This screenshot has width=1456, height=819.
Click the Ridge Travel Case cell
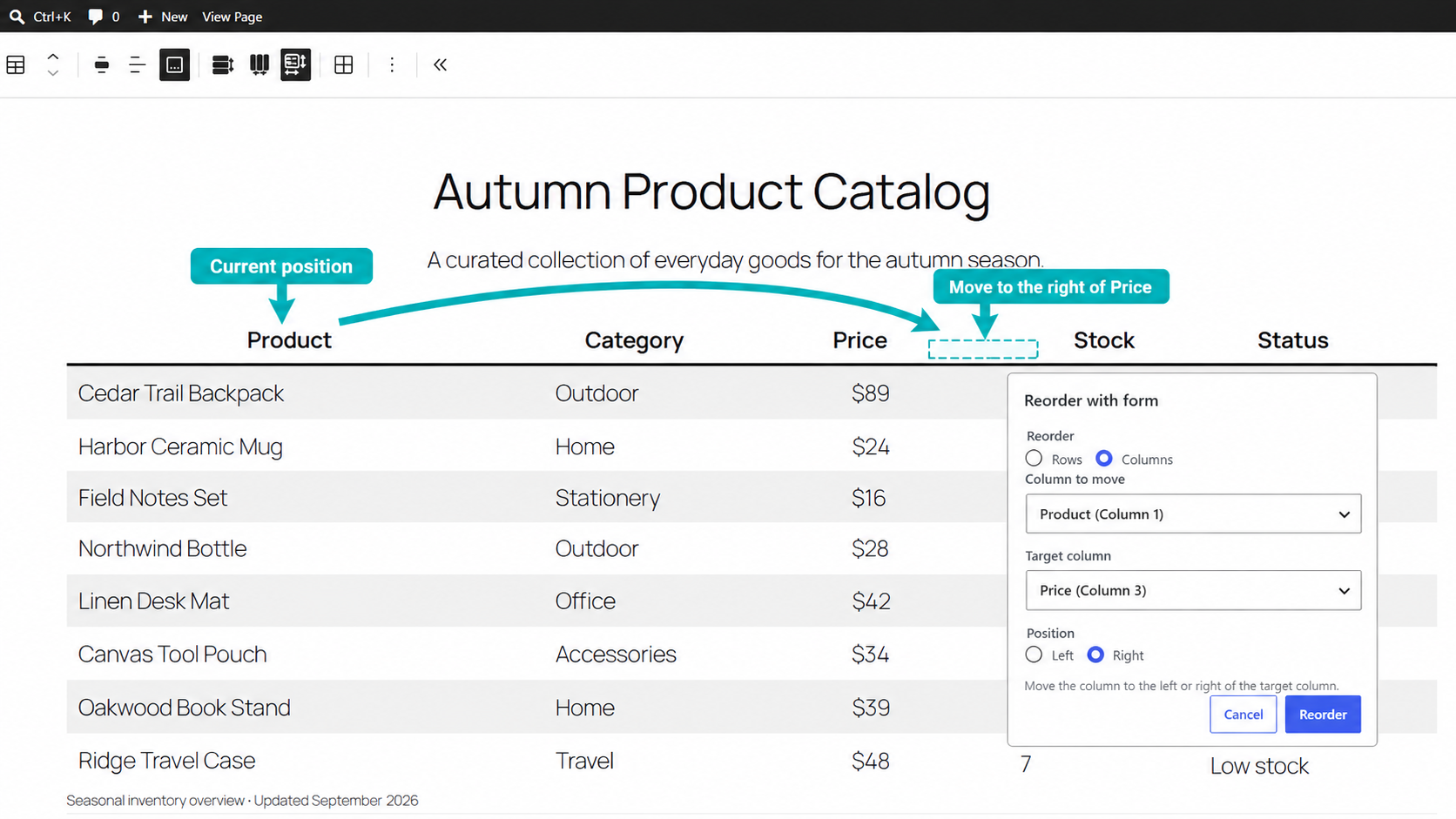[x=166, y=761]
